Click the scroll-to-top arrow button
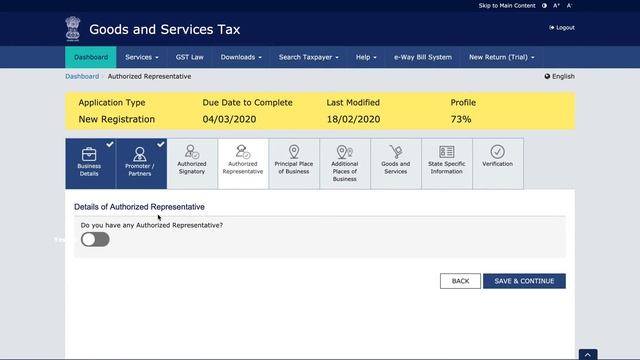The image size is (640, 360). click(588, 354)
